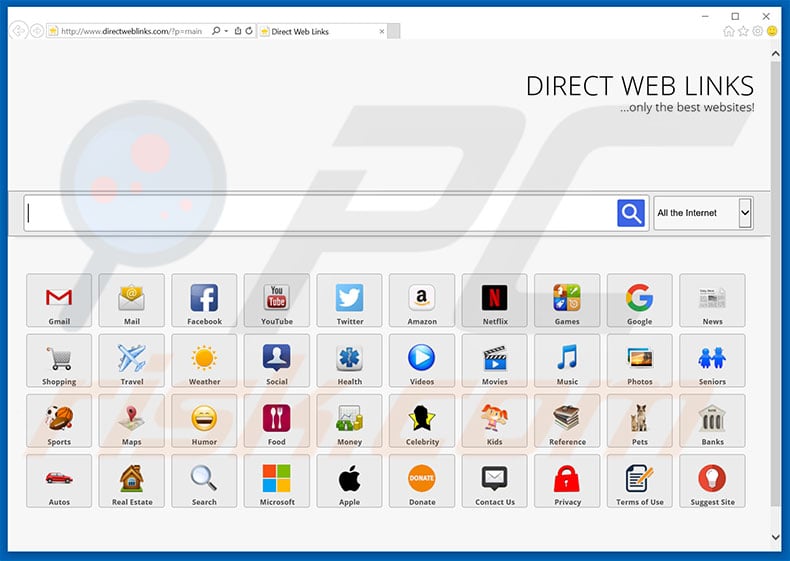Select the Shopping cart tile
The height and width of the screenshot is (561, 790).
tap(59, 360)
